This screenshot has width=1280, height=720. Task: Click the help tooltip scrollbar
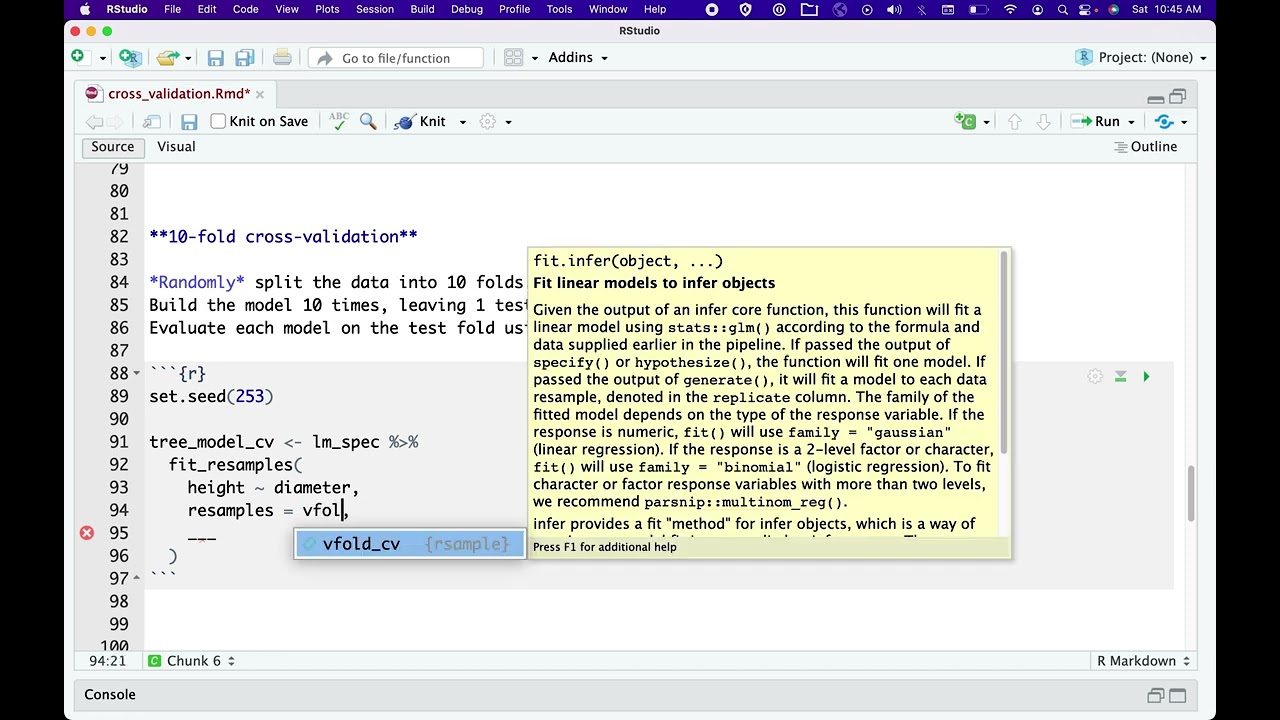[x=1005, y=352]
